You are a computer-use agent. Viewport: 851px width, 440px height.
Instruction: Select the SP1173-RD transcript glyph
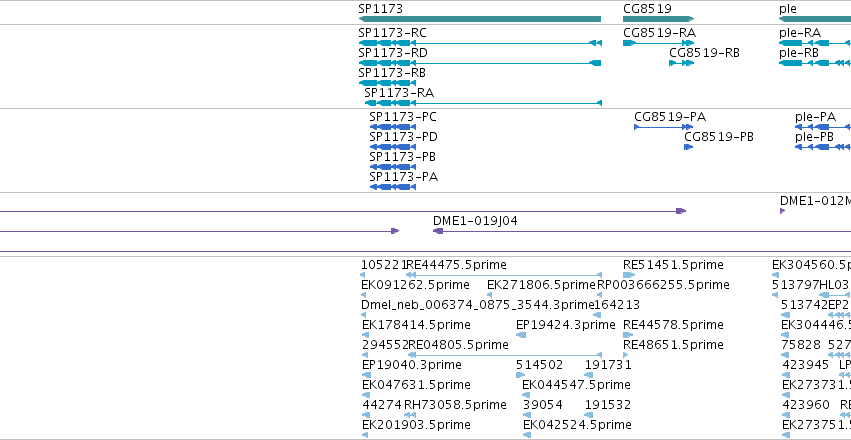(x=480, y=63)
